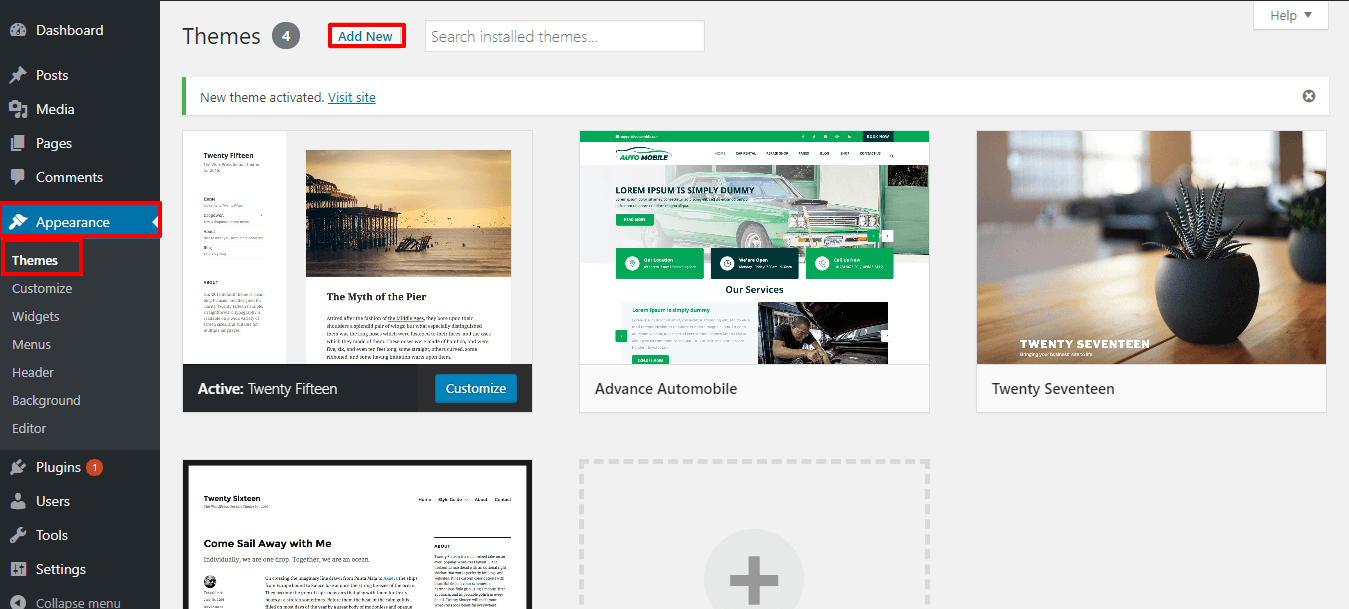Viewport: 1349px width, 609px height.
Task: Follow the Visit site link
Action: (x=351, y=97)
